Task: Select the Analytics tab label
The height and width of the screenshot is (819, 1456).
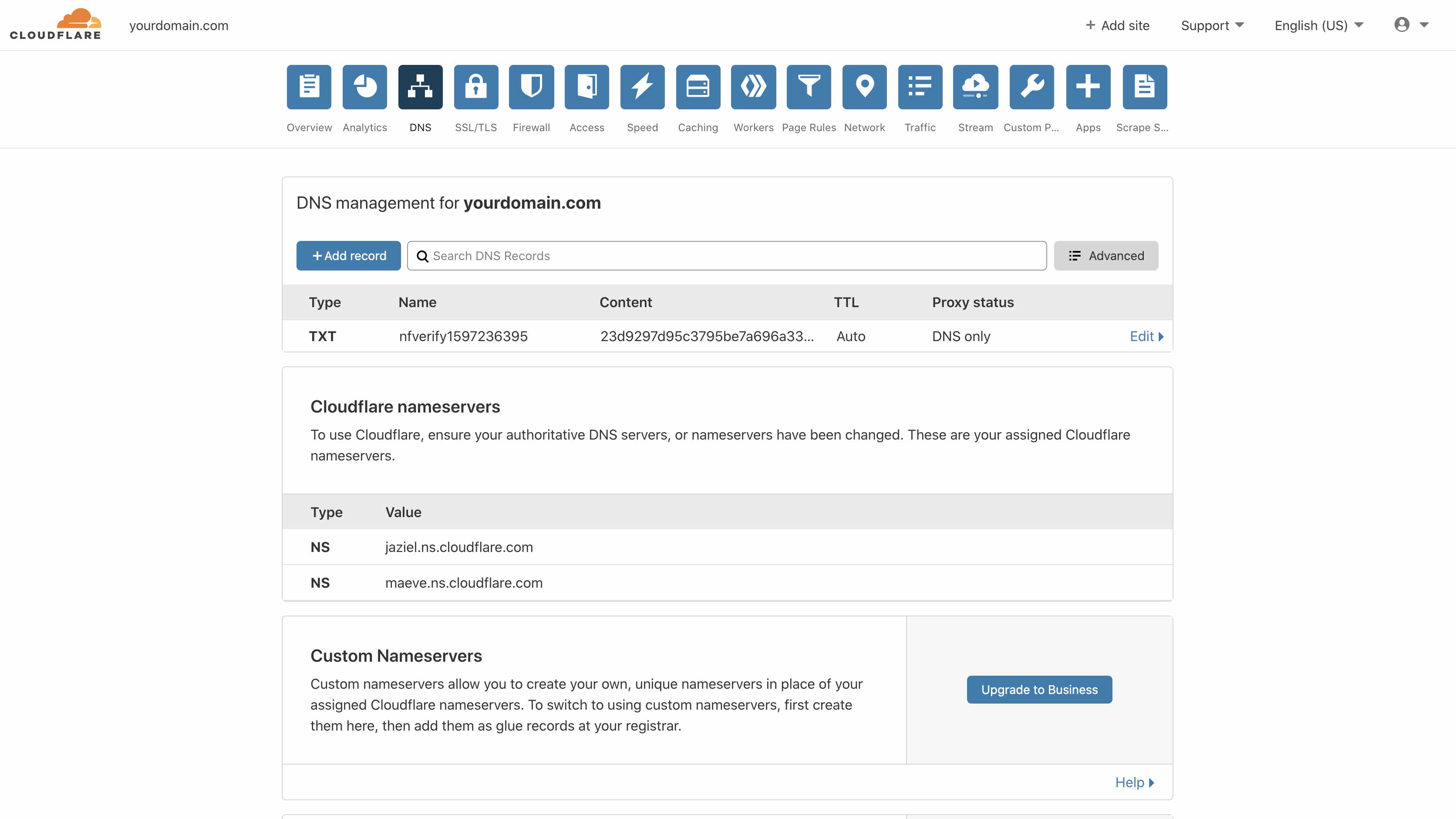Action: click(364, 128)
